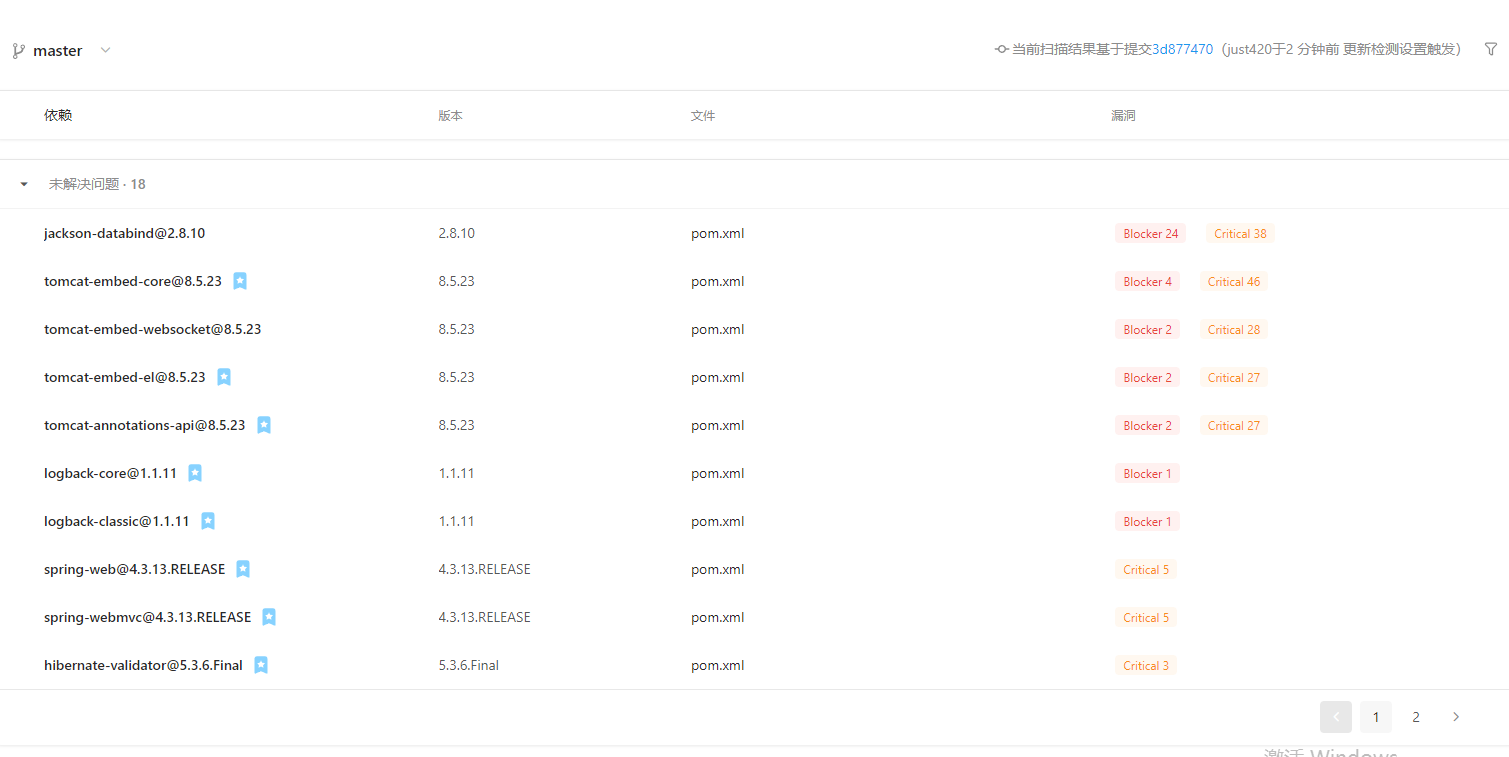This screenshot has width=1509, height=757.
Task: Click bookmark badge next to tomcat-embed-el@8.5.23
Action: [x=224, y=377]
